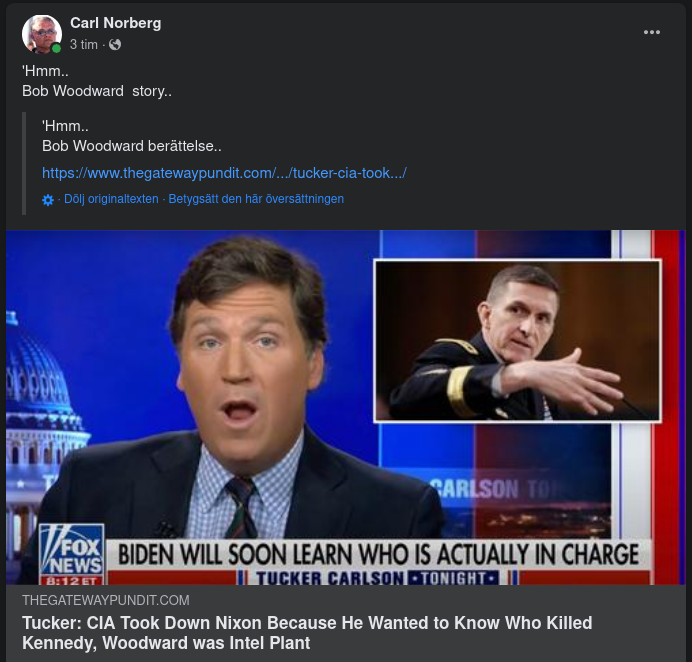Click the Fox News logo in the image
The image size is (692, 662).
pyautogui.click(x=71, y=551)
